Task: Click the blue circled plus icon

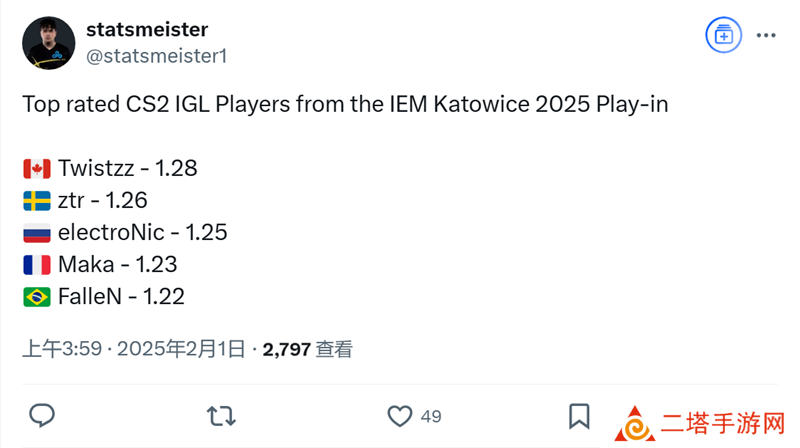Action: (723, 35)
